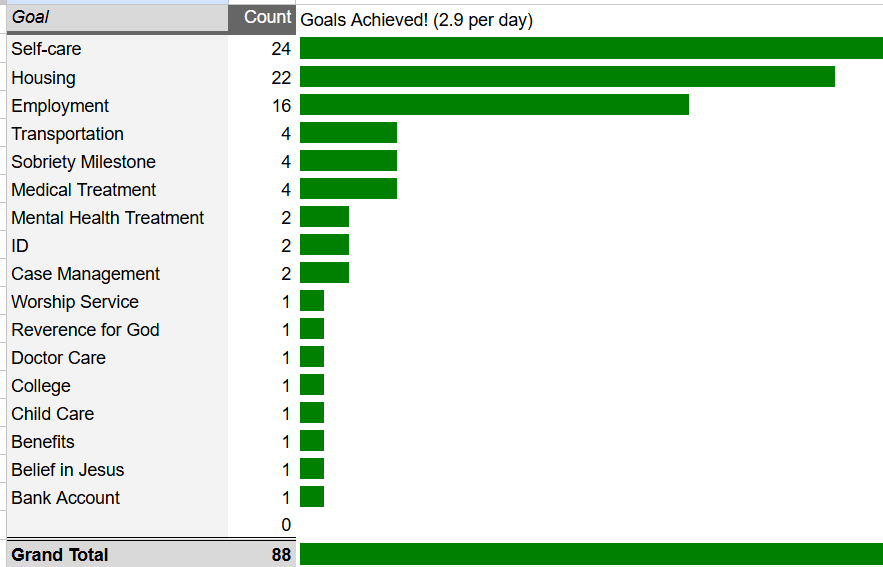
Task: Click the count 4 for Sobriety Milestone
Action: pyautogui.click(x=286, y=162)
